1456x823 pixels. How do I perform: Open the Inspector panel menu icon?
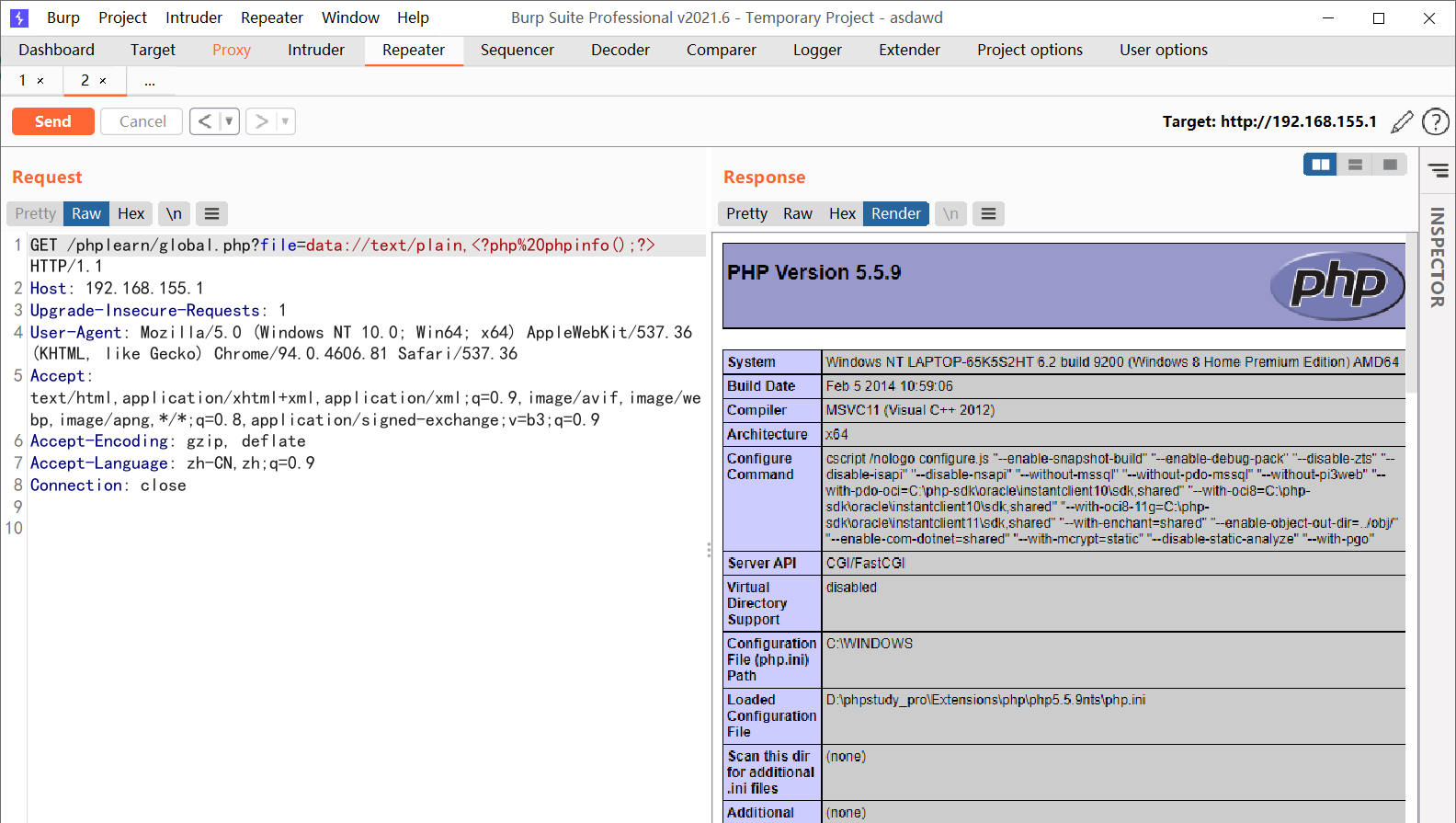click(1439, 170)
